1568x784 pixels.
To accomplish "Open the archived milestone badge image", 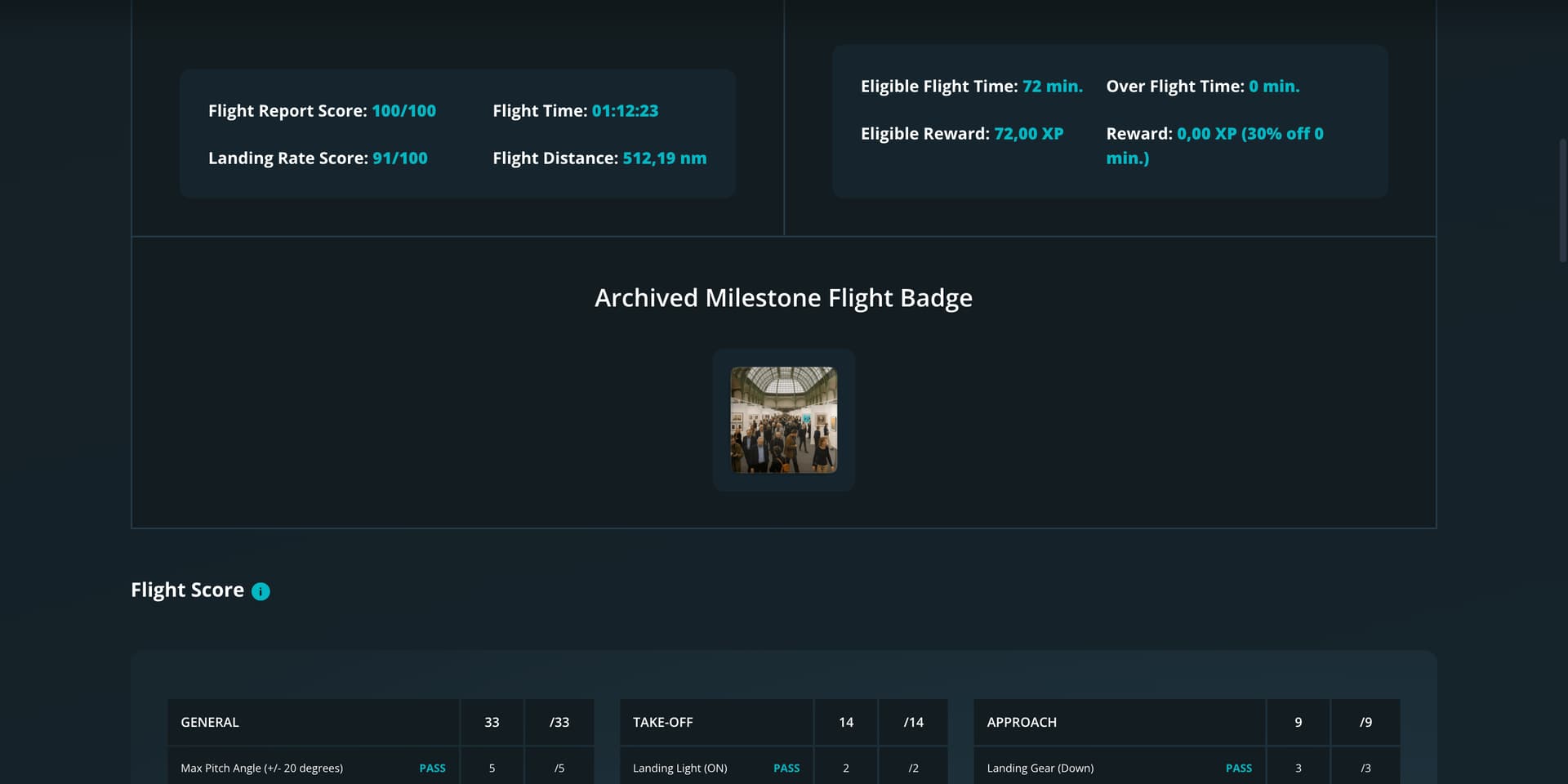I will click(x=783, y=420).
